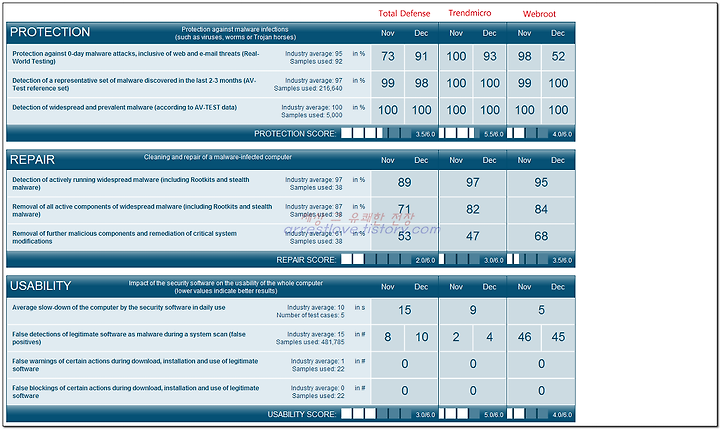Screen dimensions: 720x429
Task: Click Trendmicro December false detections 4
Action: pos(489,337)
